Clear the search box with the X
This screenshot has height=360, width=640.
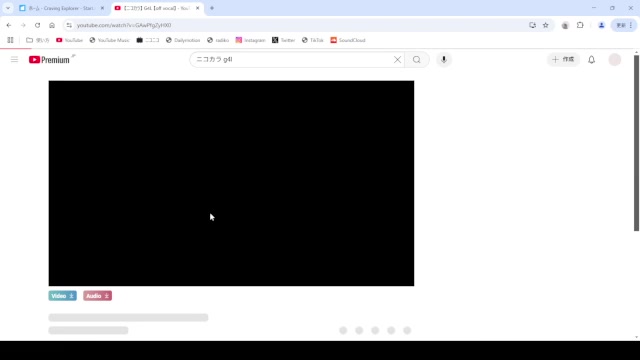point(397,60)
